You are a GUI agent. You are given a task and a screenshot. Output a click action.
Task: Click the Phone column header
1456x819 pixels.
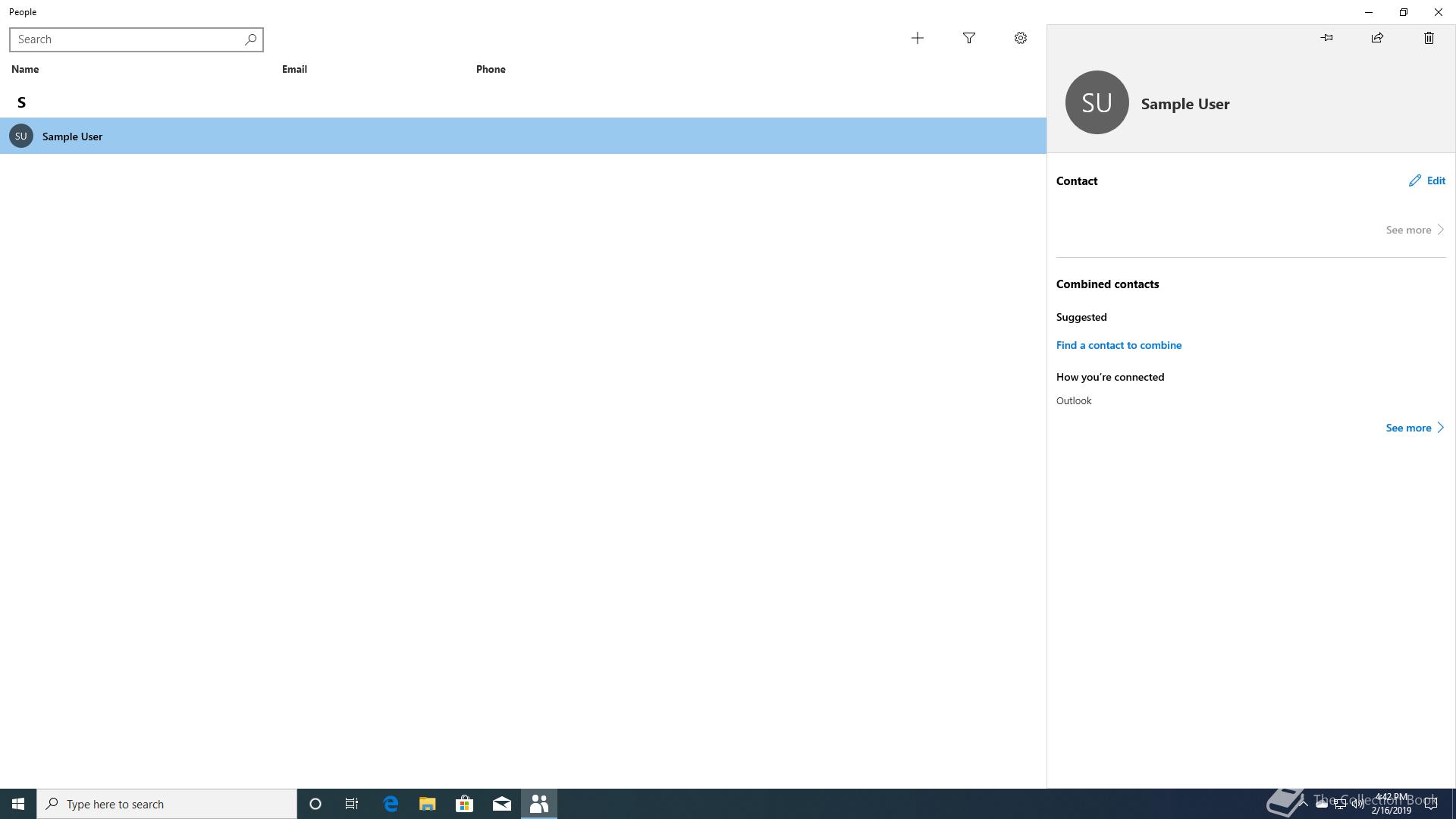[491, 69]
